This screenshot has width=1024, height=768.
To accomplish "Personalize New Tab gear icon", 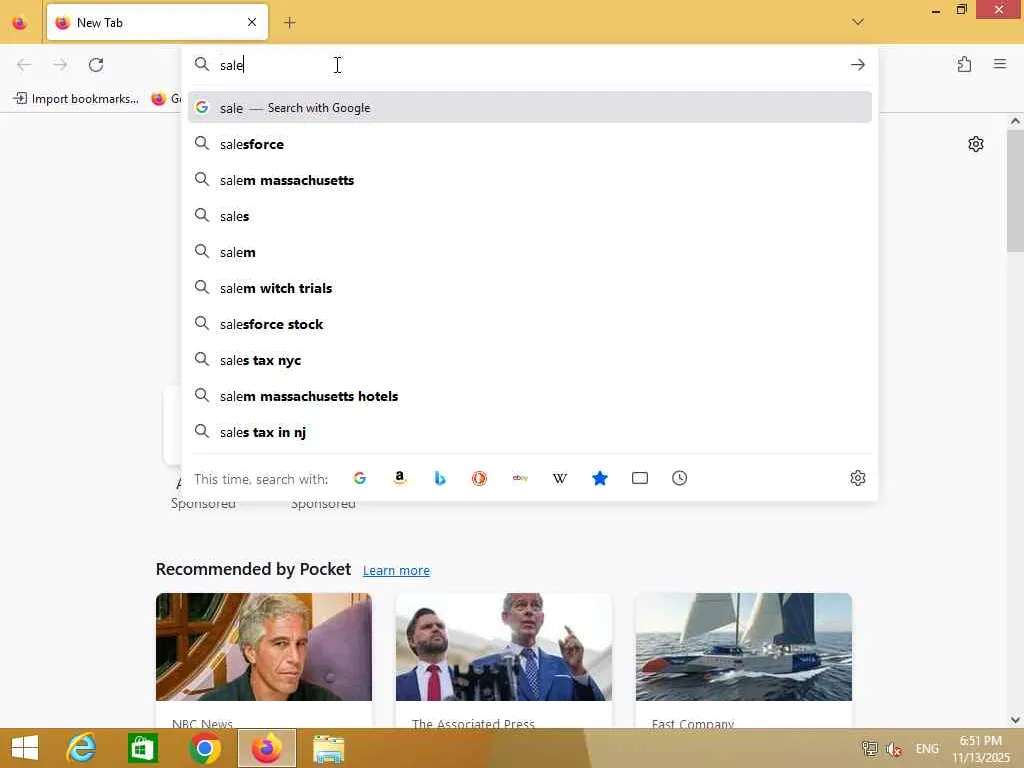I will pyautogui.click(x=975, y=144).
